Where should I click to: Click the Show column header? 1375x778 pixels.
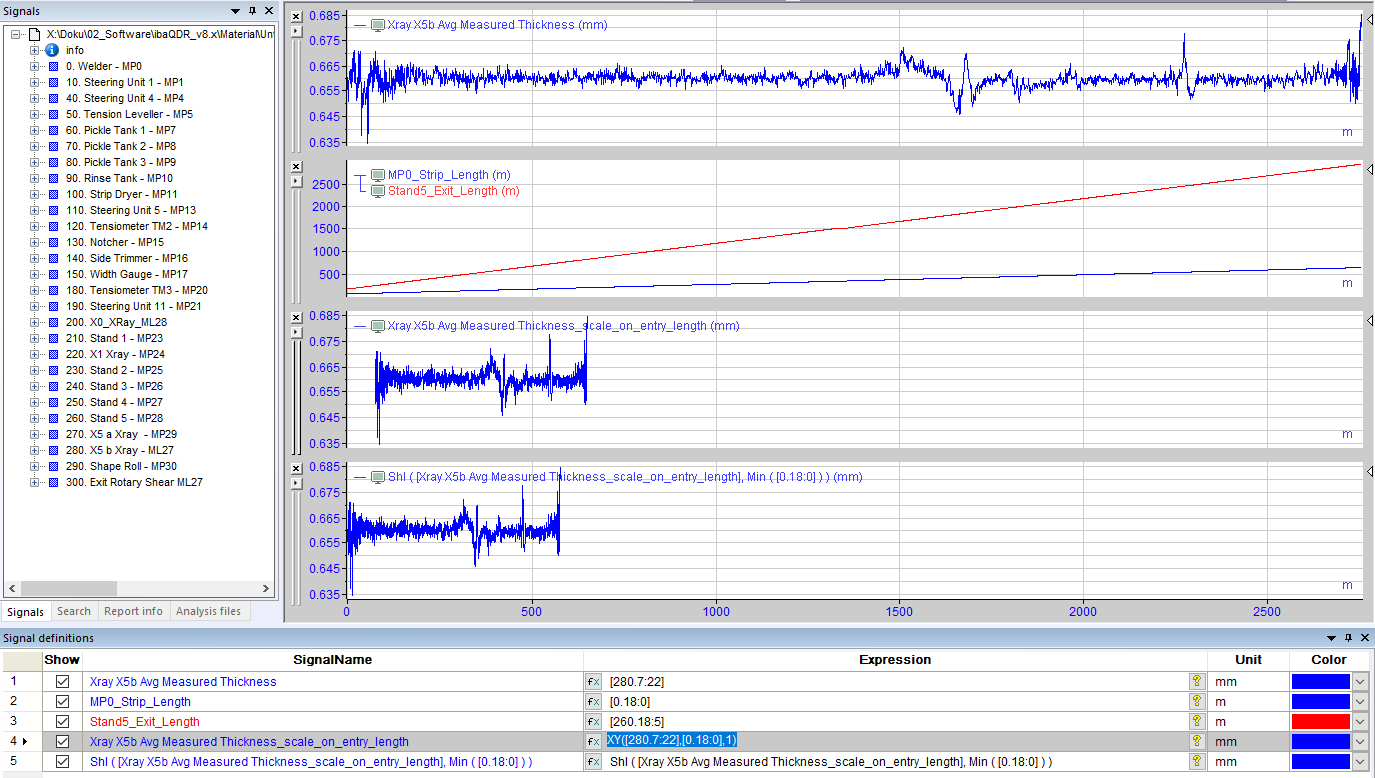tap(62, 660)
